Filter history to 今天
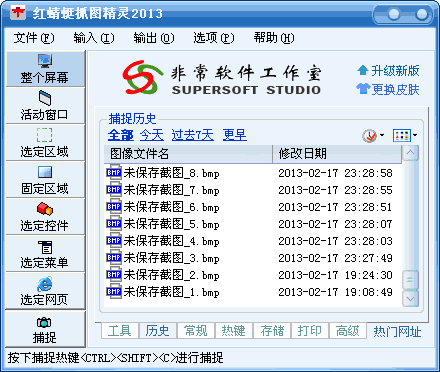440x372 pixels. pyautogui.click(x=152, y=135)
